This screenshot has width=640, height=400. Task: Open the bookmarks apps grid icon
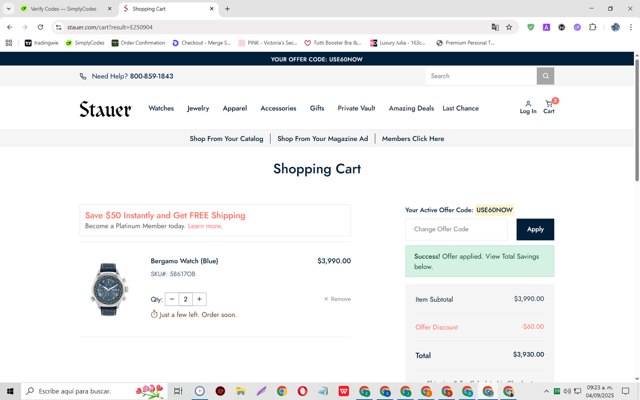pyautogui.click(x=9, y=43)
